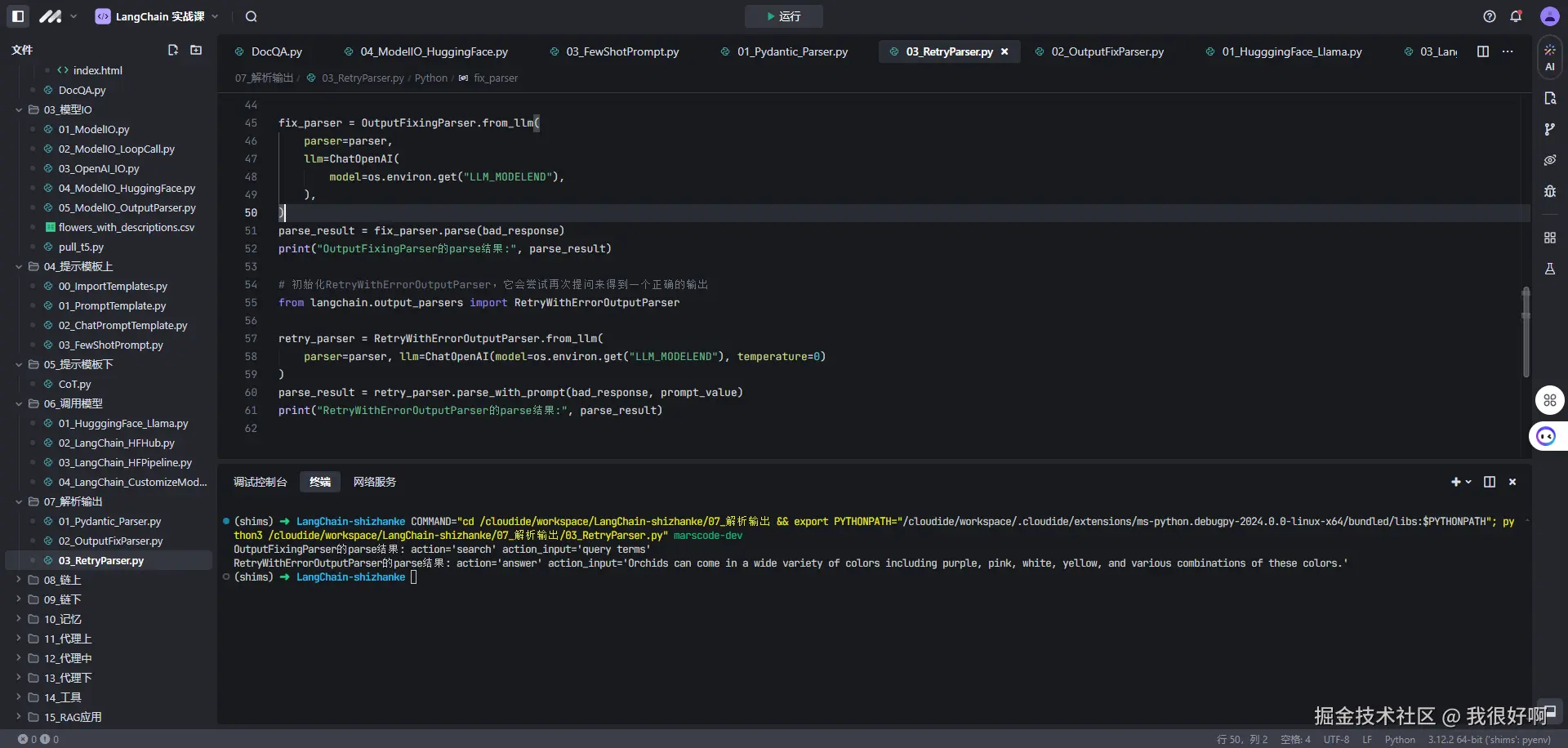
Task: Open the help question mark icon
Action: (x=1490, y=16)
